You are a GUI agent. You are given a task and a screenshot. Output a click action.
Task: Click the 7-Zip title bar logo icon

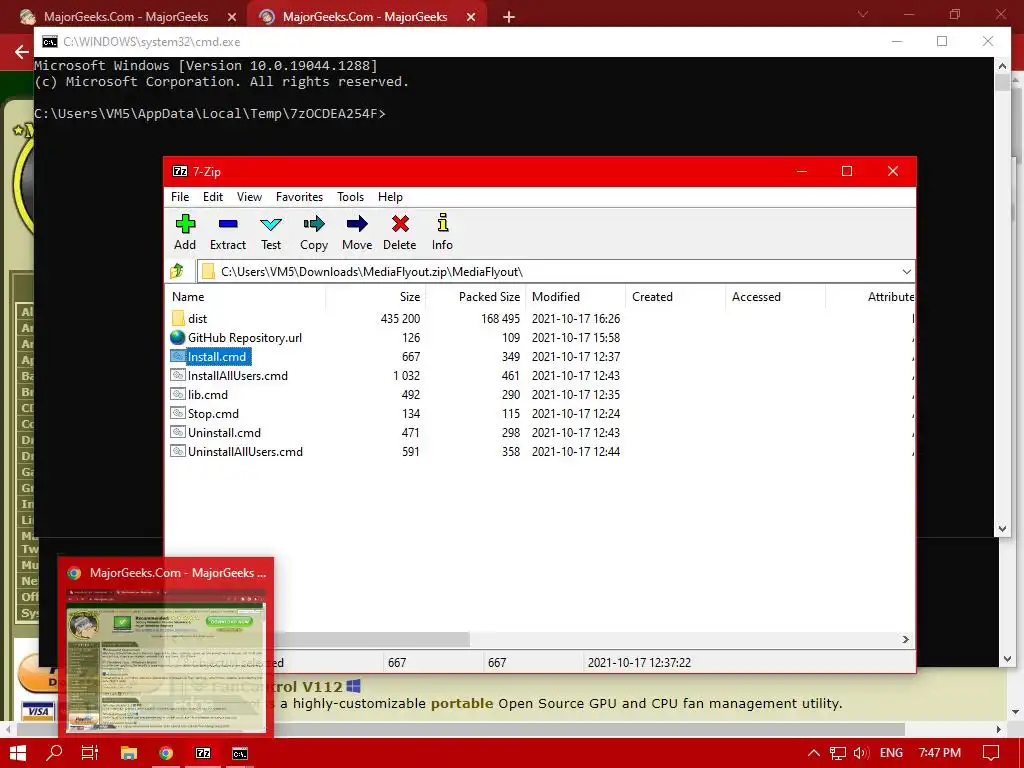tap(180, 171)
